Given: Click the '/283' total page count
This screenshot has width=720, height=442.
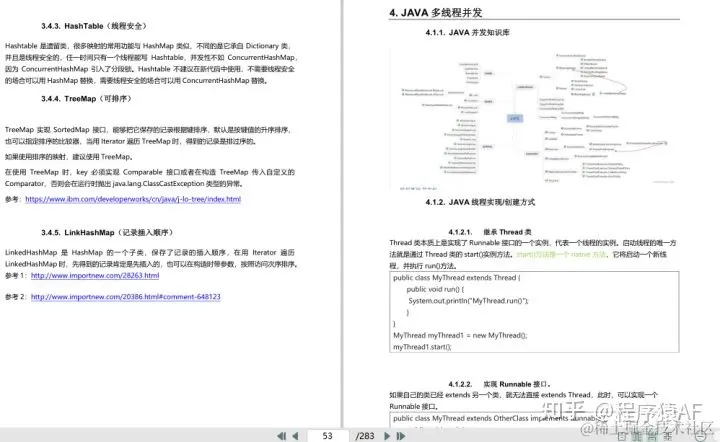Looking at the screenshot, I should (365, 436).
